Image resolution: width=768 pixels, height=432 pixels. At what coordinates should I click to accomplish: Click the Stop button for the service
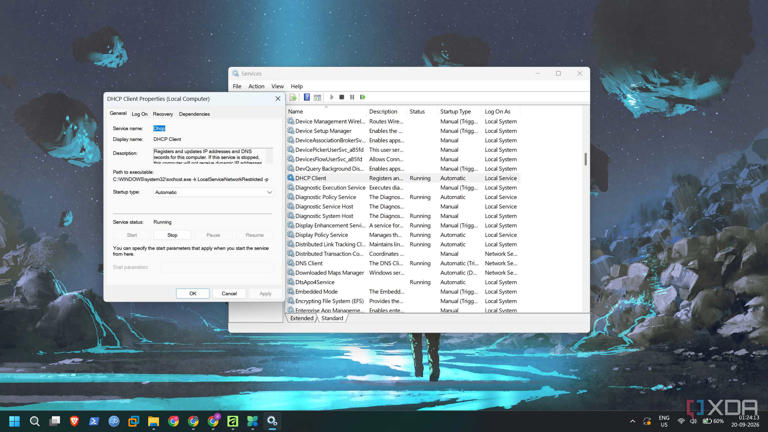[172, 235]
